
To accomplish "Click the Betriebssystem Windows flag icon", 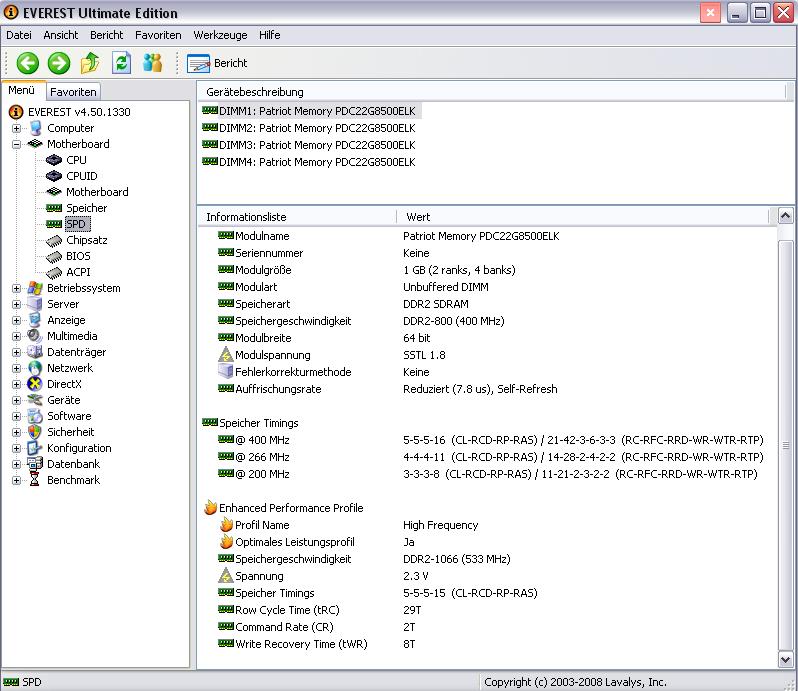I will (x=35, y=288).
